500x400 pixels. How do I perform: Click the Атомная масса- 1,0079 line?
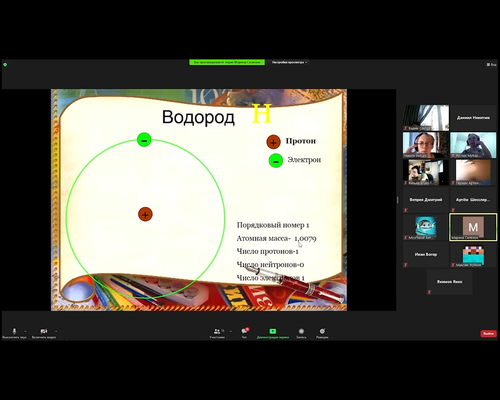point(276,238)
